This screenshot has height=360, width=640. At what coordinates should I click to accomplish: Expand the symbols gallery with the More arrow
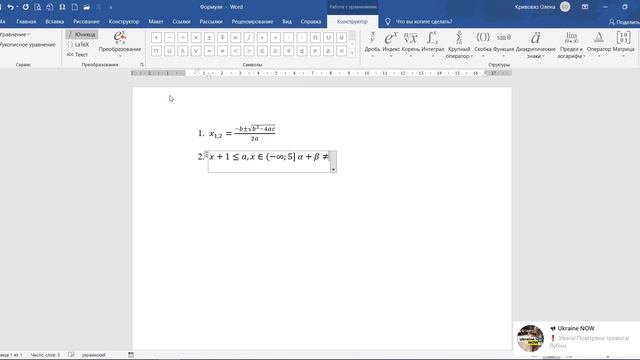click(352, 53)
